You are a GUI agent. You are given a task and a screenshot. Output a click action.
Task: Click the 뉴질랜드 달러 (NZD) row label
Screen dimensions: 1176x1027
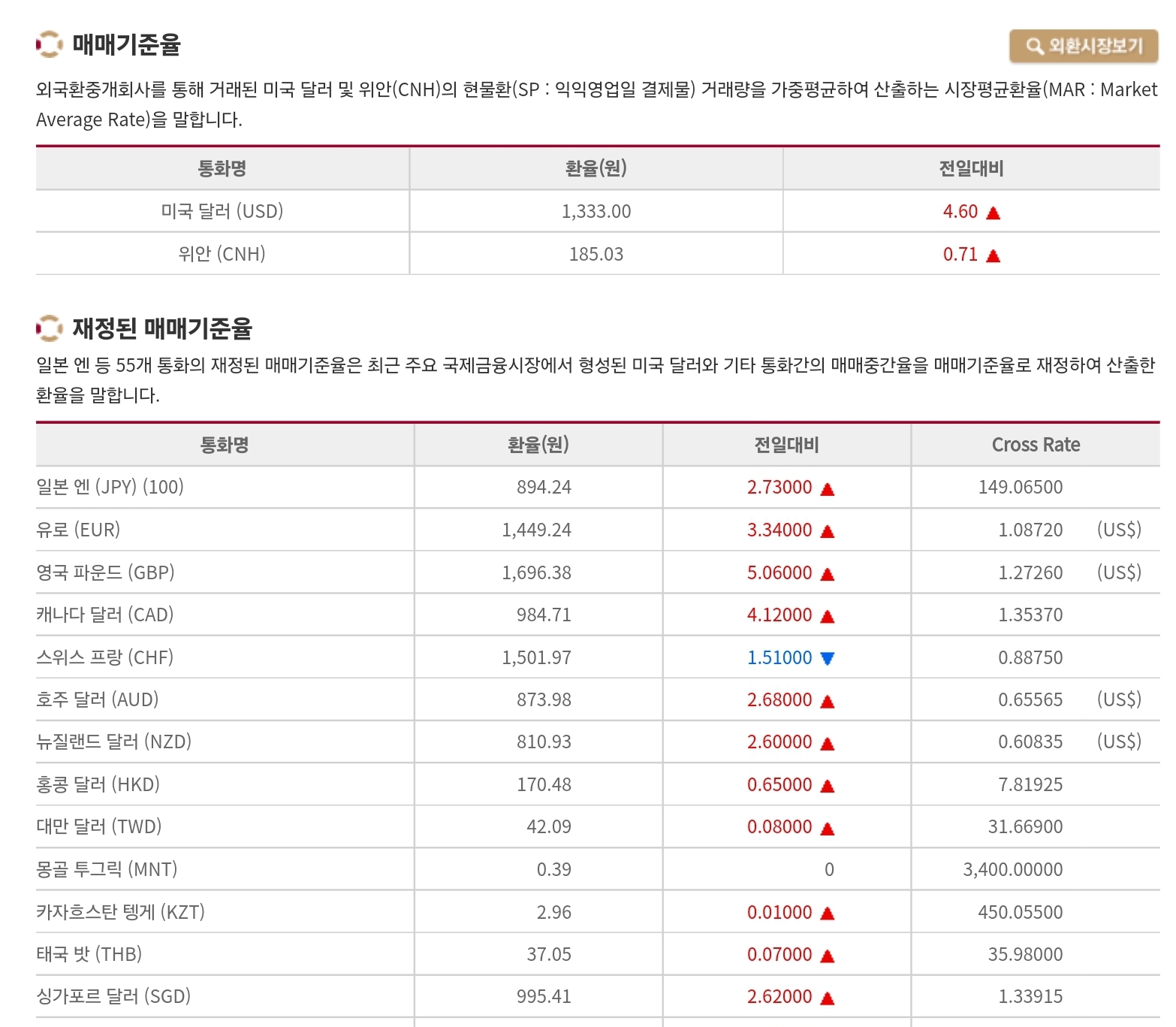[114, 742]
